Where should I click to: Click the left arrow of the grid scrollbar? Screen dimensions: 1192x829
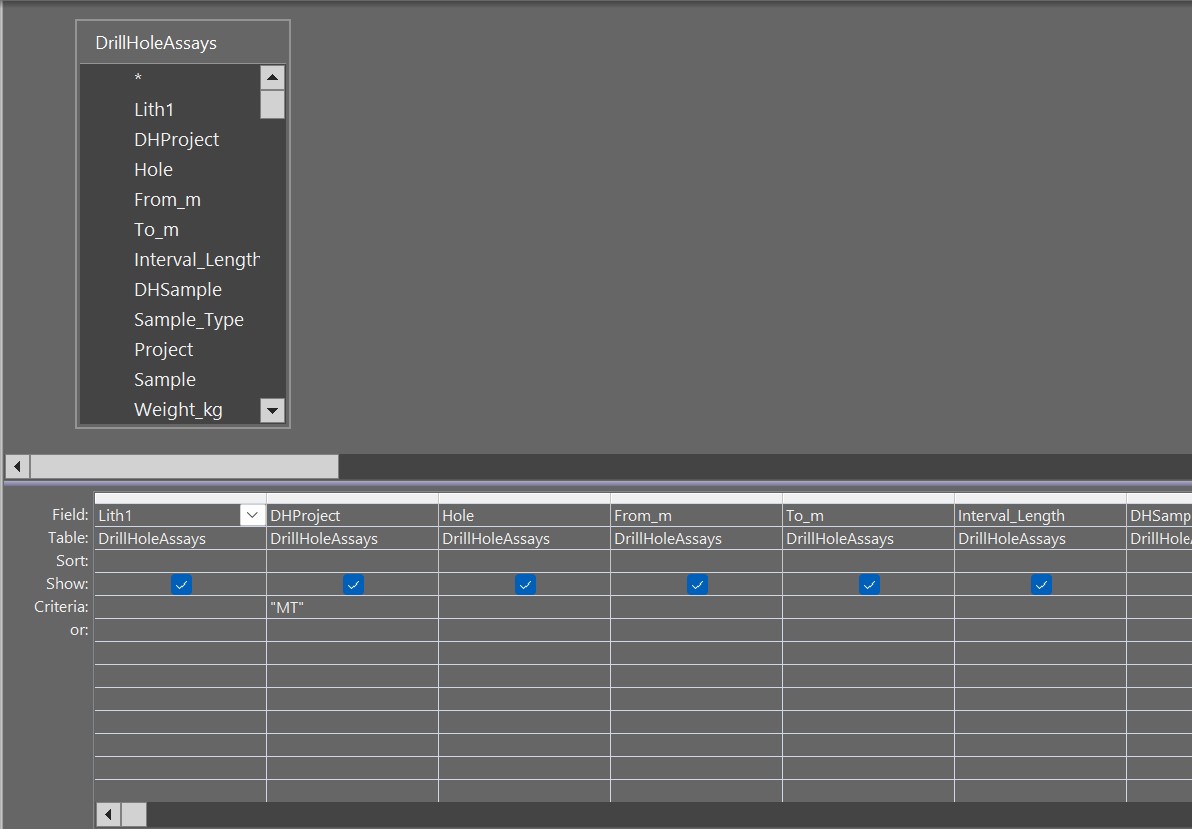click(108, 815)
